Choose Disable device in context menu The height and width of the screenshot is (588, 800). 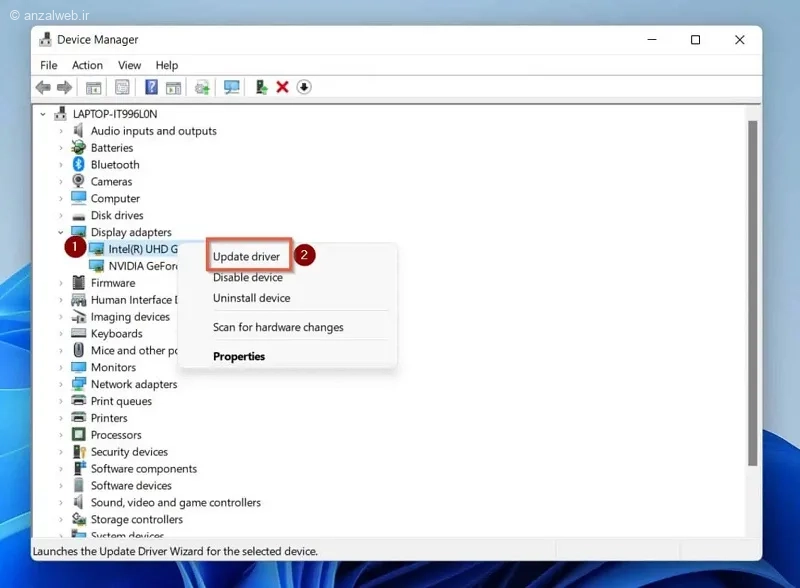tap(248, 277)
